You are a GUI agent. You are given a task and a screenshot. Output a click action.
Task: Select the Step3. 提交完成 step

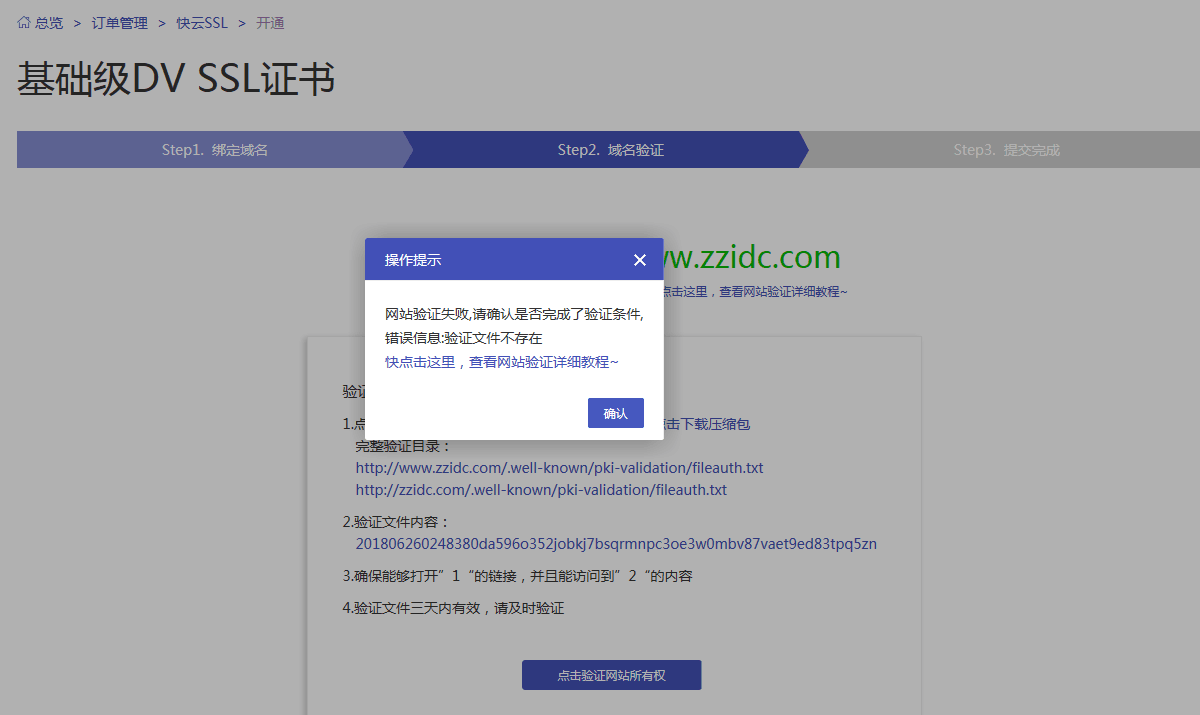(x=1006, y=150)
